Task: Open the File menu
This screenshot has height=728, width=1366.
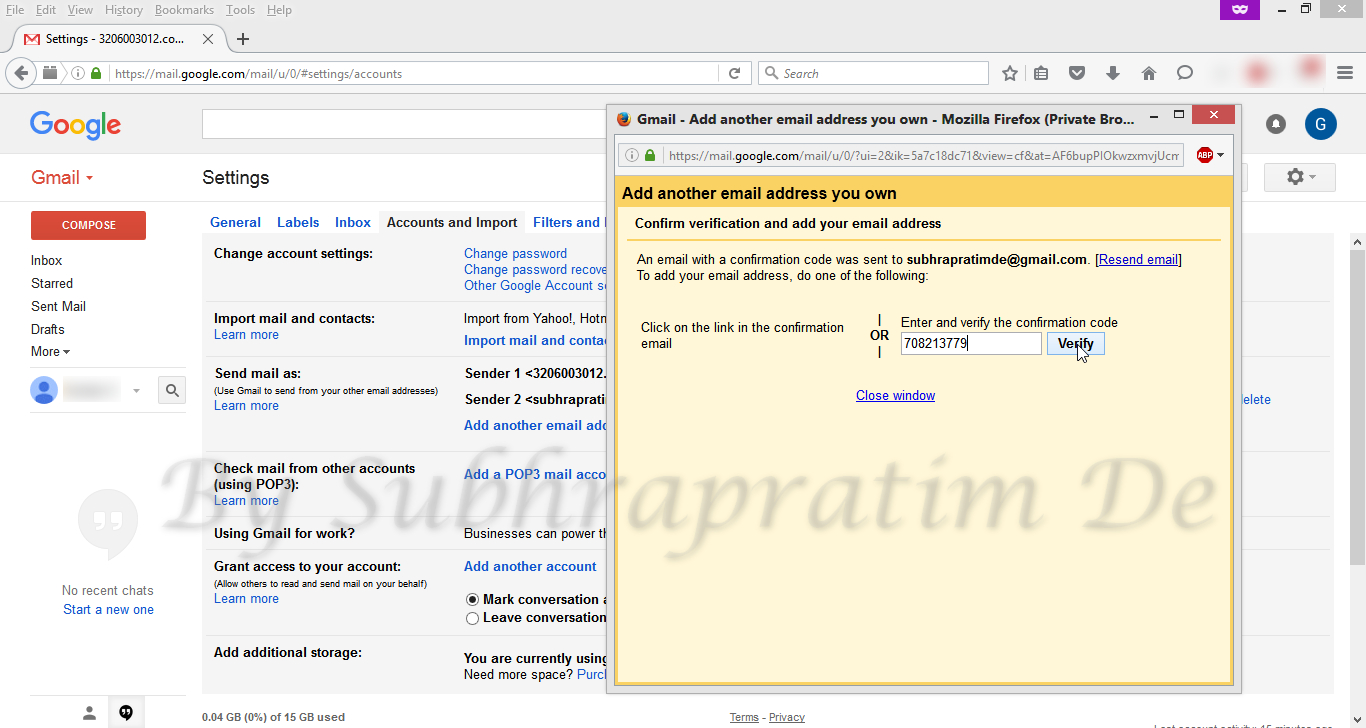Action: coord(15,10)
